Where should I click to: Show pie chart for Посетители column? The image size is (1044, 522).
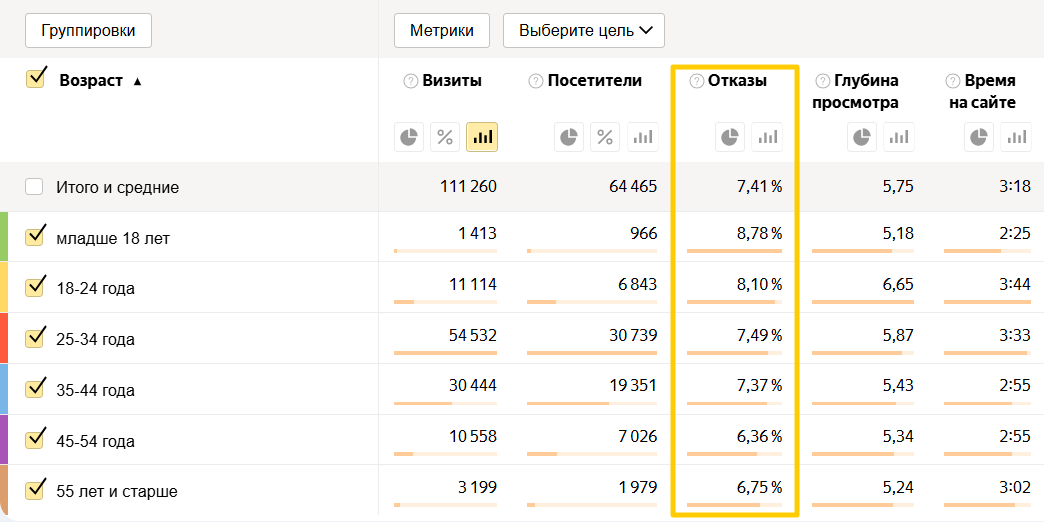coord(568,137)
